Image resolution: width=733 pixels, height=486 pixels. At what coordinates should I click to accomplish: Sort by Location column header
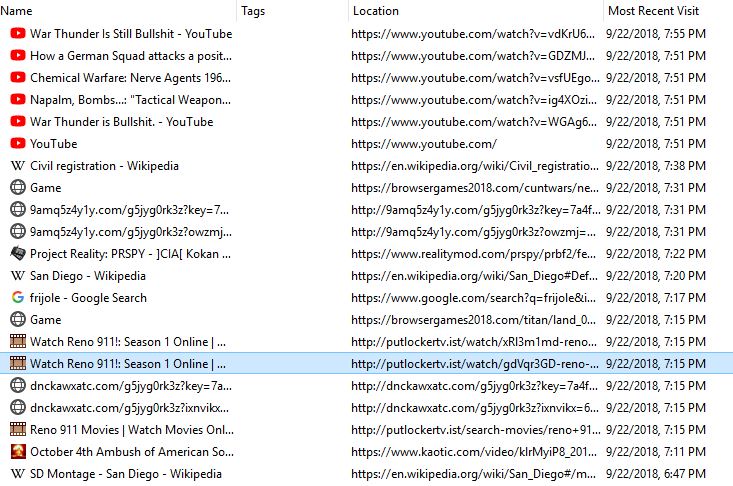[x=475, y=11]
